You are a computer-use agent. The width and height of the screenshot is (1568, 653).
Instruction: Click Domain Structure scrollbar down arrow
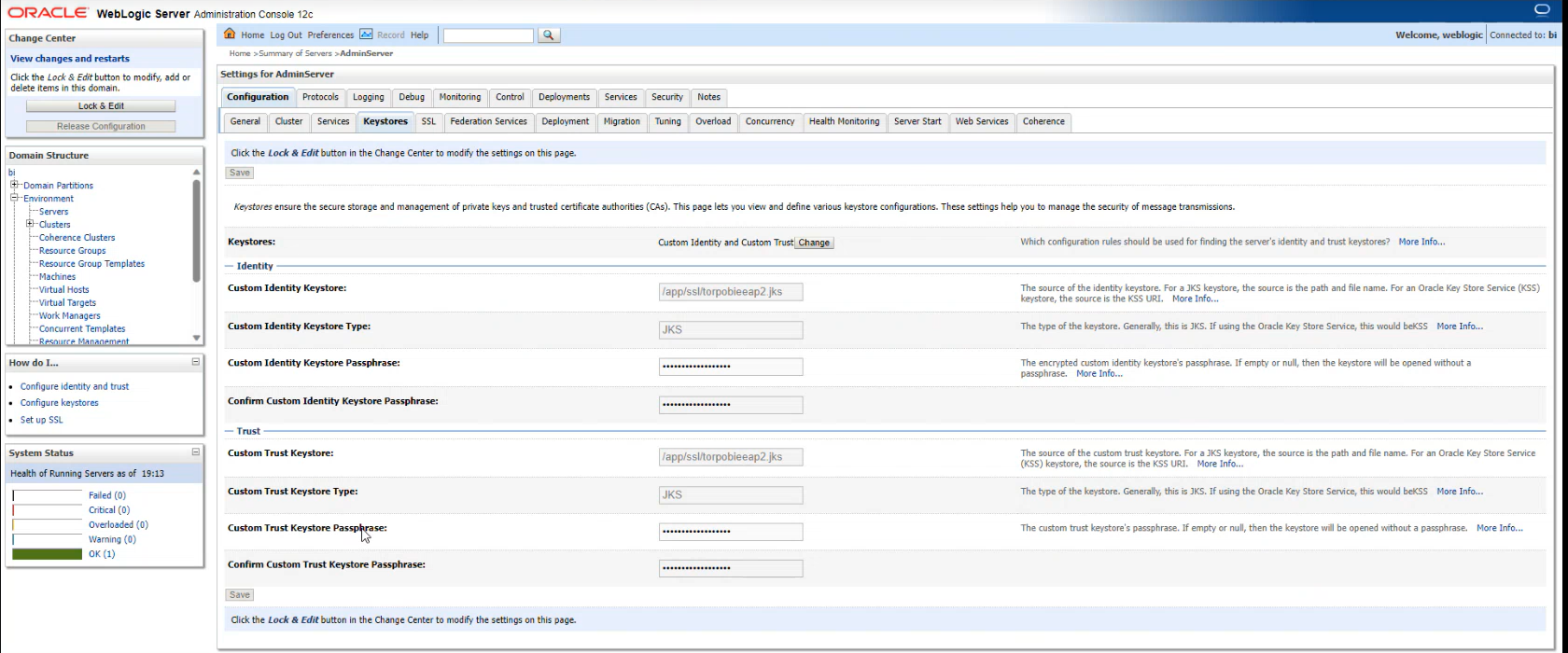click(x=196, y=338)
